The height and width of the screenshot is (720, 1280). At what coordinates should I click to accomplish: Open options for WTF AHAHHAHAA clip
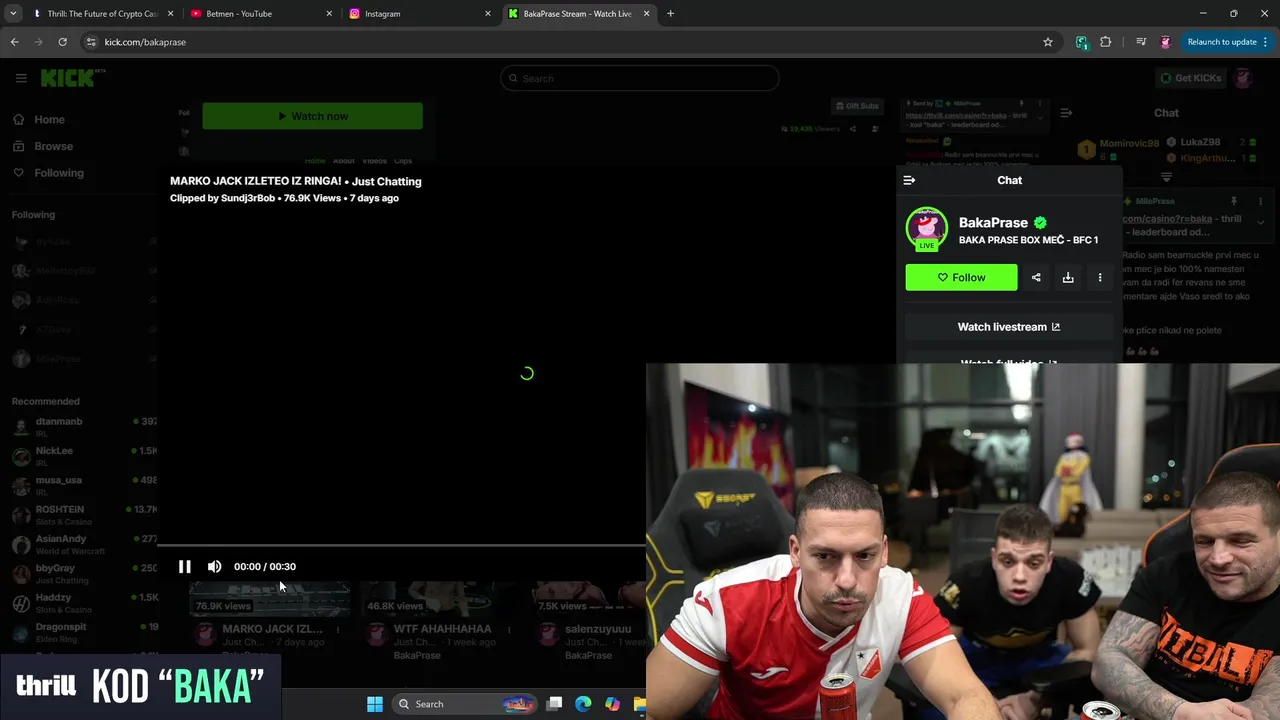(x=509, y=630)
